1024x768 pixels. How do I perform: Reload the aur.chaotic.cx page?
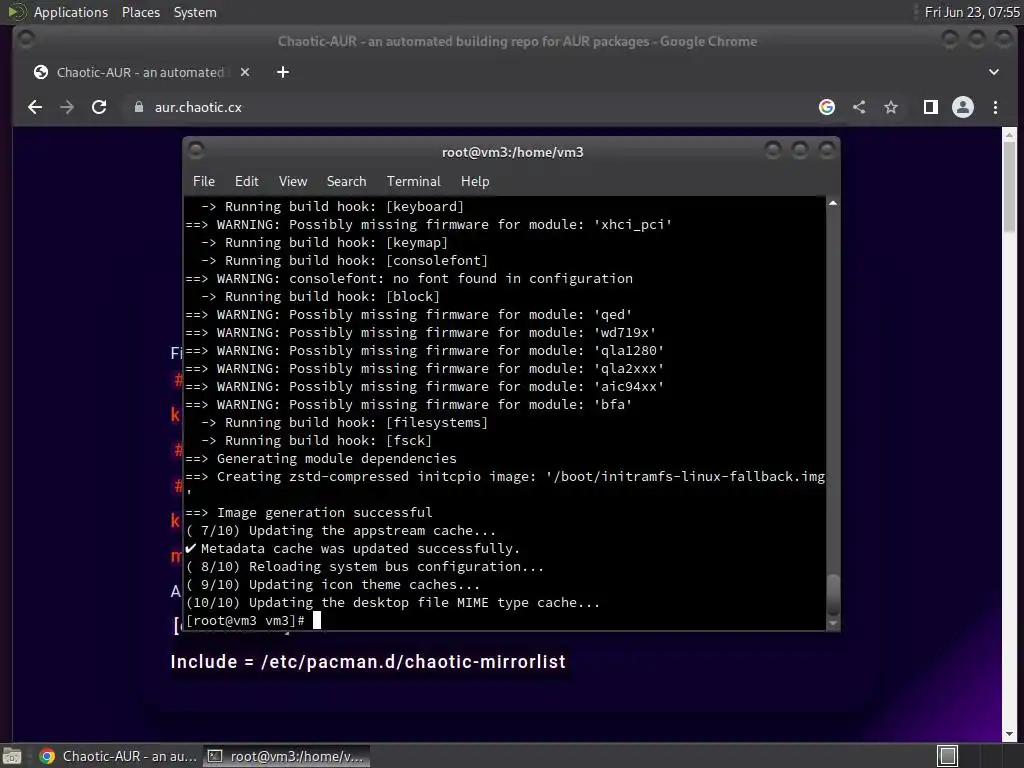(x=99, y=107)
